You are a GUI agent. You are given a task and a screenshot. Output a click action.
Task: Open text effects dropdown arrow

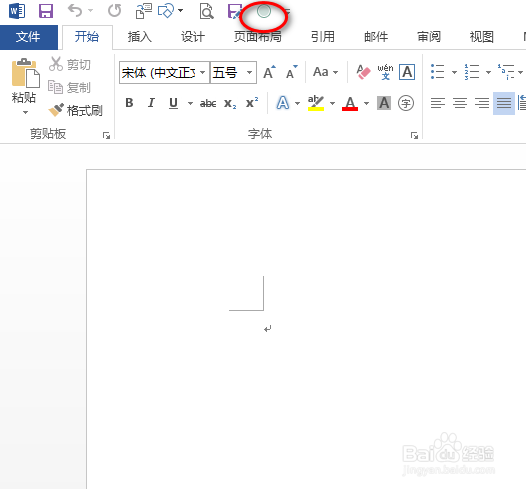(x=298, y=103)
